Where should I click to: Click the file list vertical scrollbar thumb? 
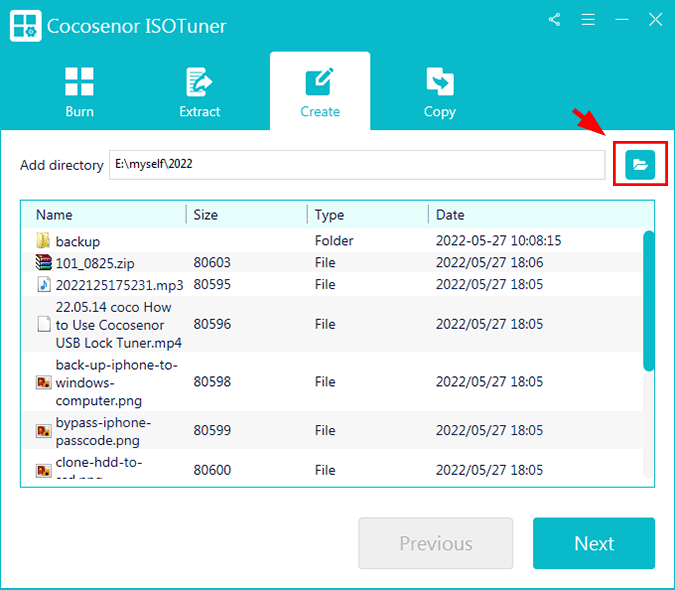pos(648,300)
